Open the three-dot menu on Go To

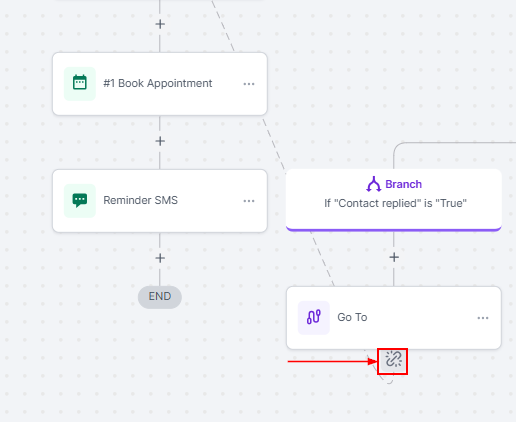tap(483, 318)
